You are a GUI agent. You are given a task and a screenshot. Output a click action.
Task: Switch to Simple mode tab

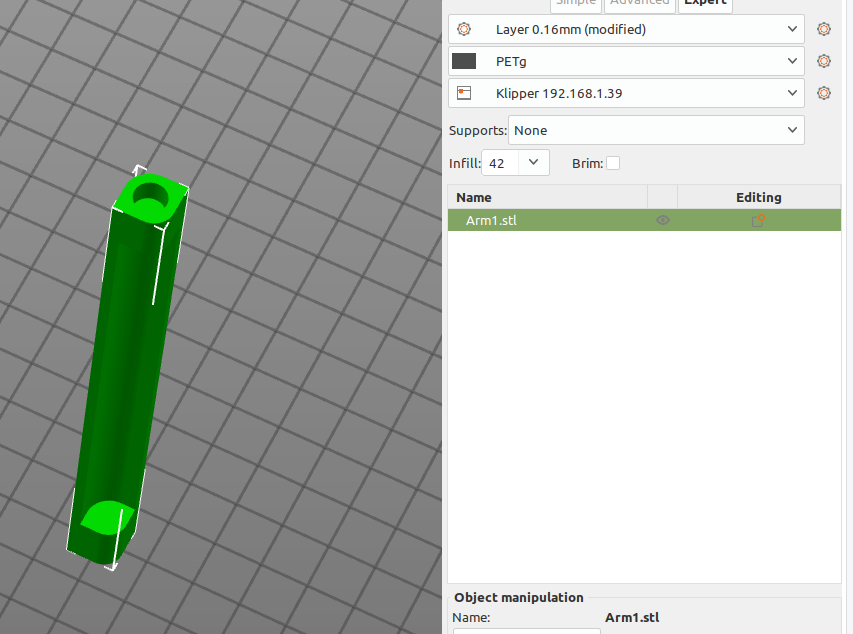pos(575,3)
